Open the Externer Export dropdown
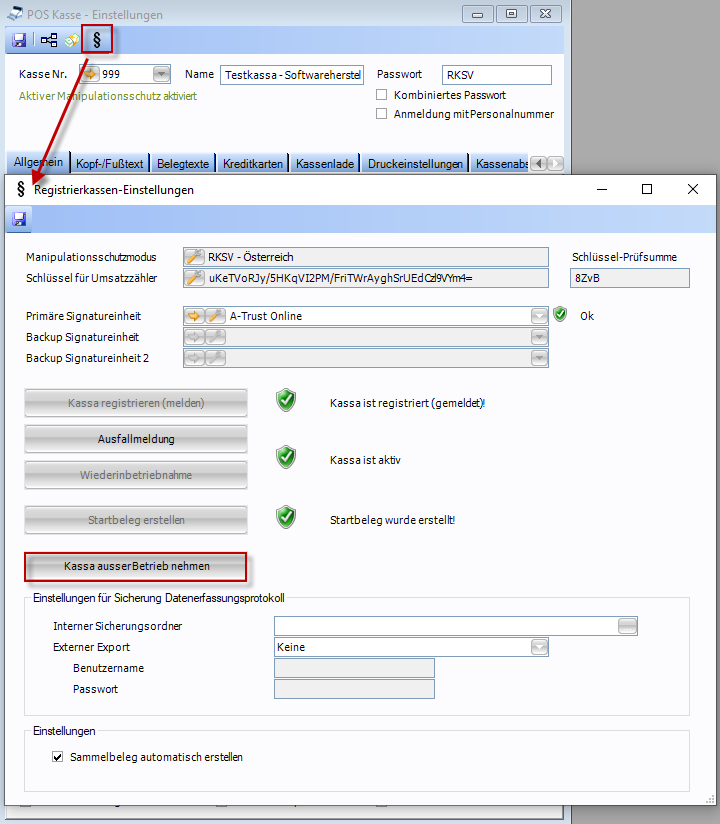The width and height of the screenshot is (720, 824). tap(540, 647)
